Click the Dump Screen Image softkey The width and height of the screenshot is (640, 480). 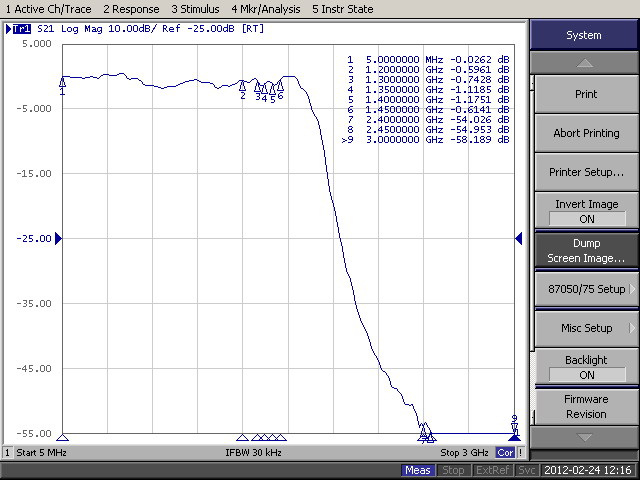point(586,250)
